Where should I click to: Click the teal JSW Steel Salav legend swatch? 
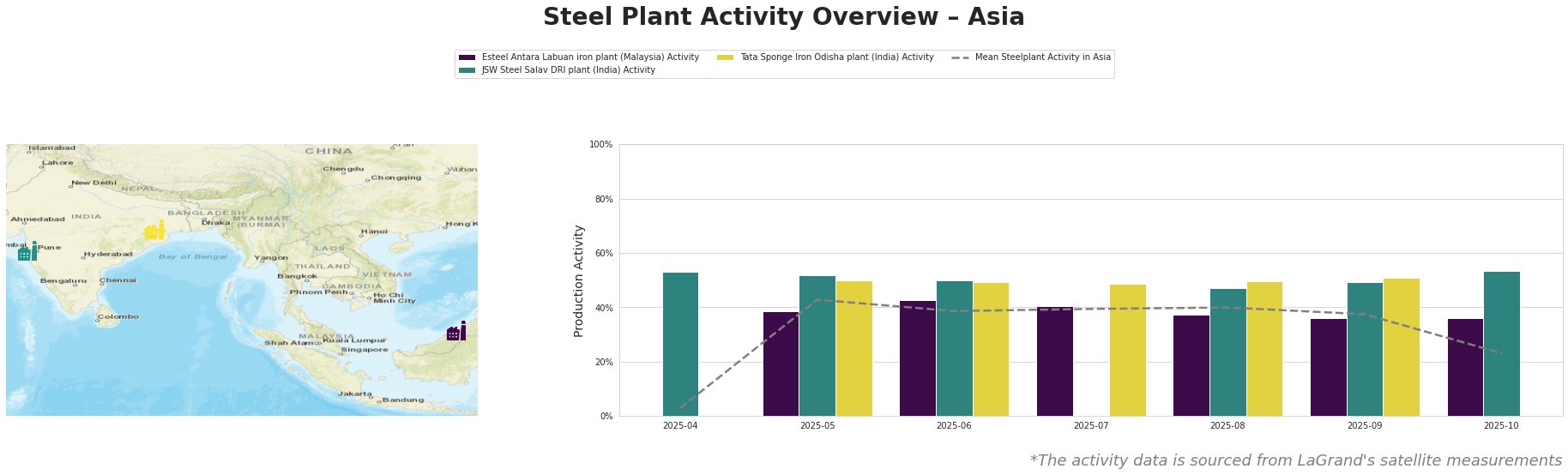tap(467, 70)
